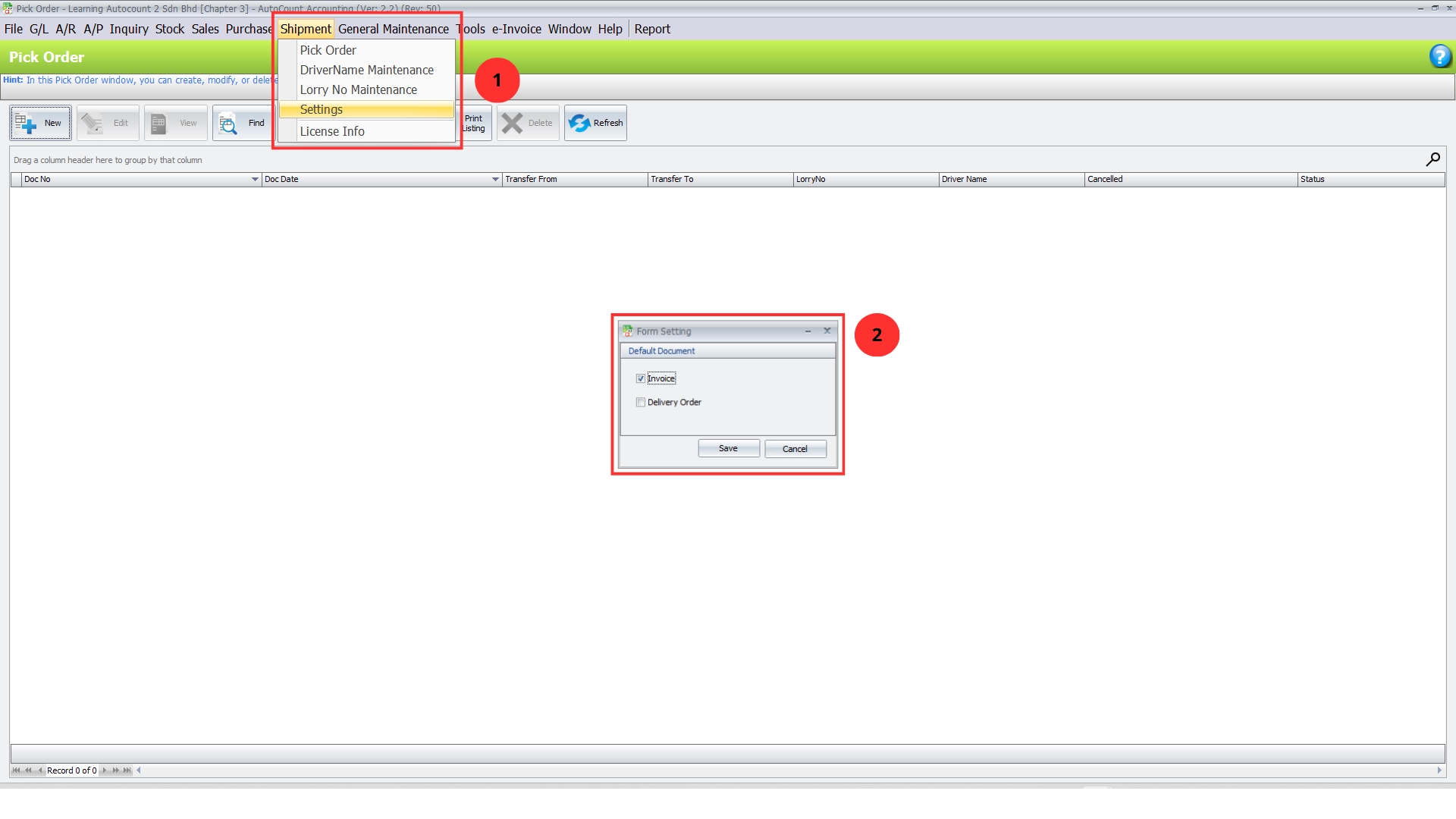This screenshot has height=819, width=1456.
Task: Close the Form Setting dialog
Action: pos(827,331)
